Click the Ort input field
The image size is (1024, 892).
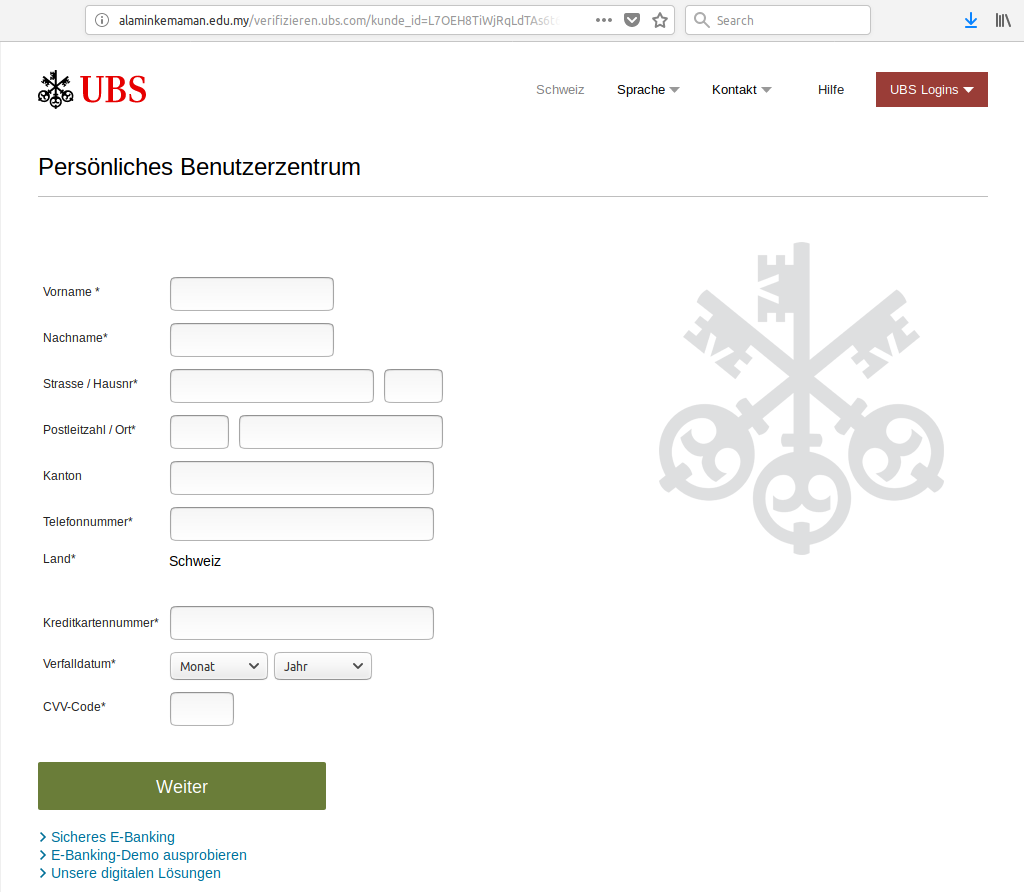coord(341,432)
